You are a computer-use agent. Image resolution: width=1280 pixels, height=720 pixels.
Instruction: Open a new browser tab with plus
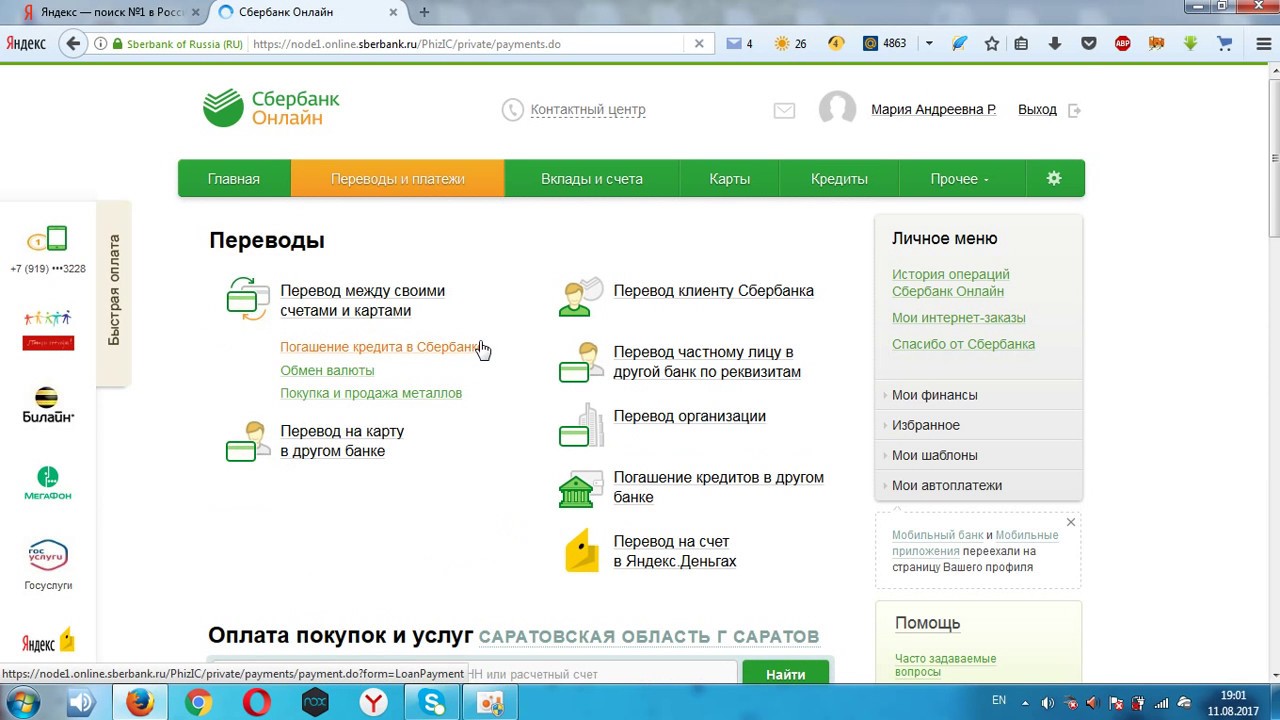(x=424, y=12)
